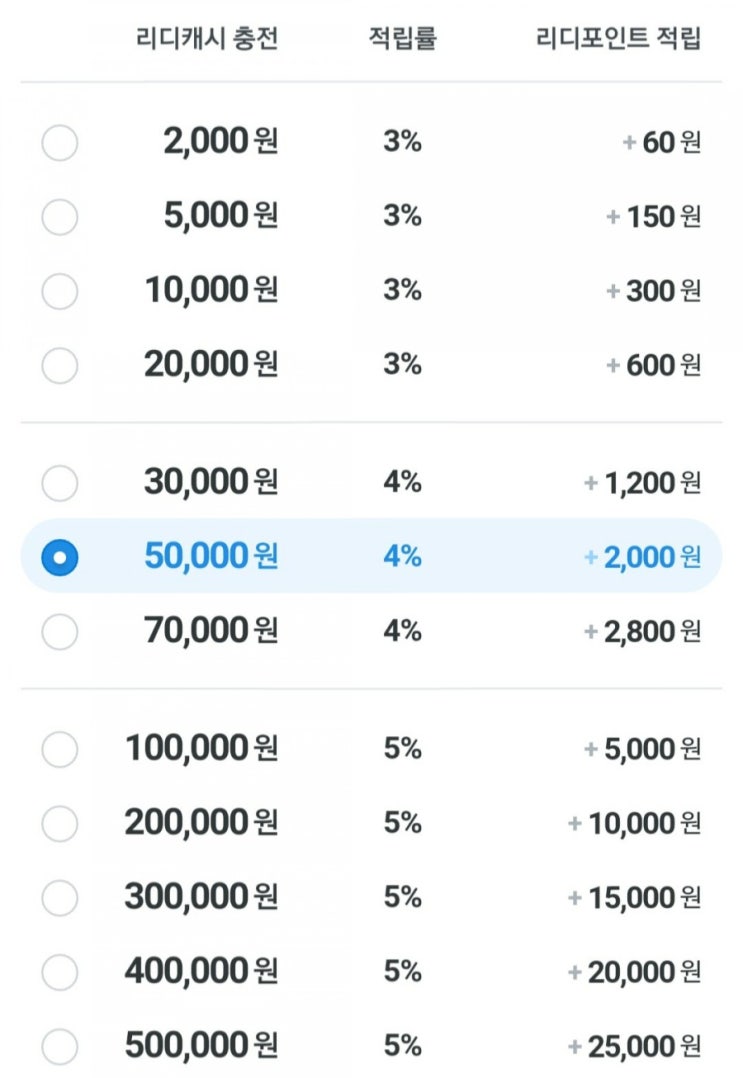This screenshot has width=743, height=1078.
Task: Select the 2,000원 charge radio button
Action: 60,143
